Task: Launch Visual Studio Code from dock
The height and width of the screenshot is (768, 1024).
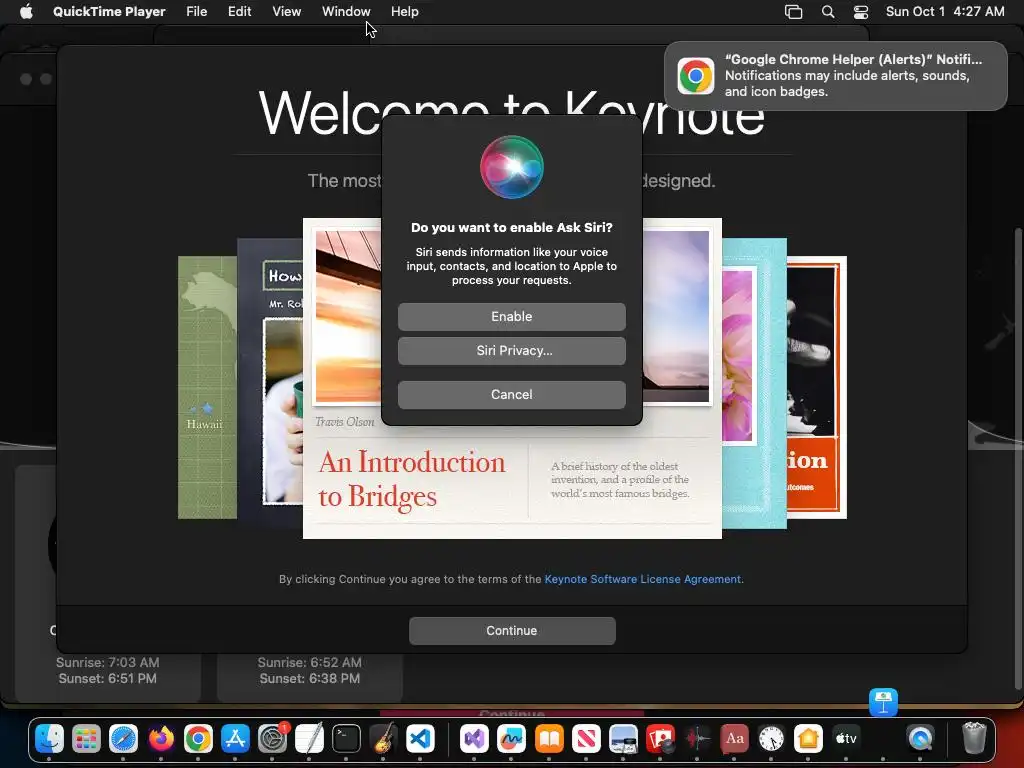Action: (421, 739)
